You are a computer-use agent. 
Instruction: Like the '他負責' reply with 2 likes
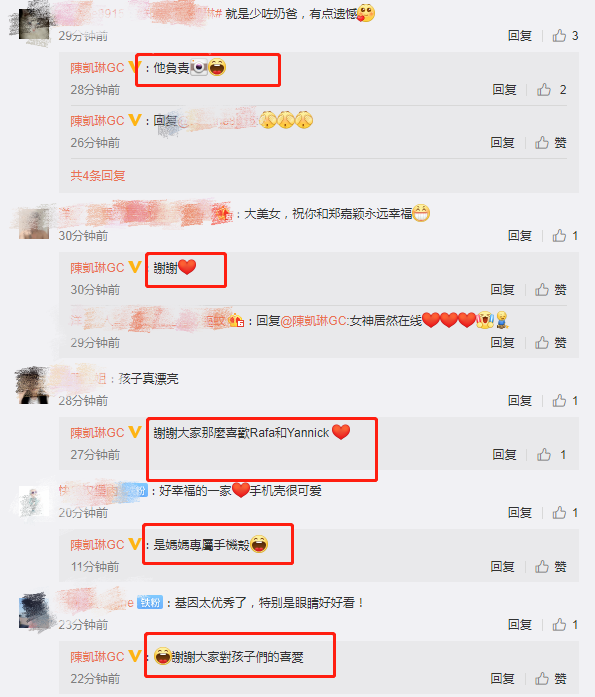(x=551, y=90)
